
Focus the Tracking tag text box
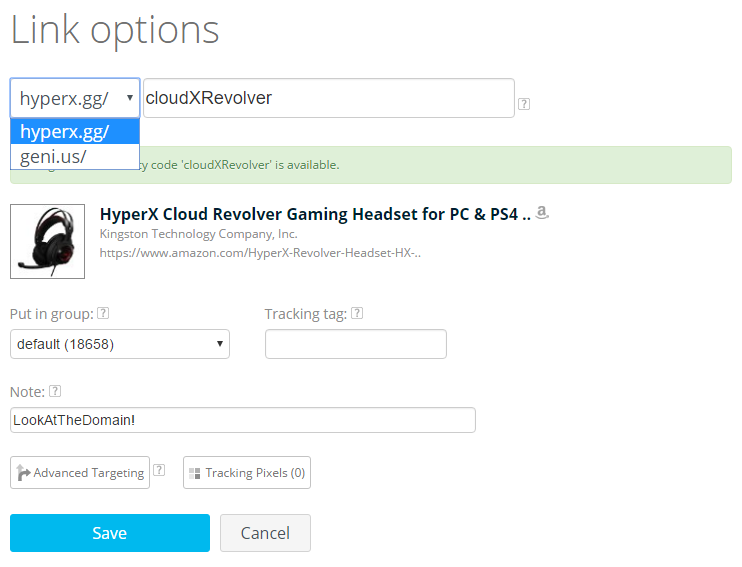pyautogui.click(x=355, y=344)
